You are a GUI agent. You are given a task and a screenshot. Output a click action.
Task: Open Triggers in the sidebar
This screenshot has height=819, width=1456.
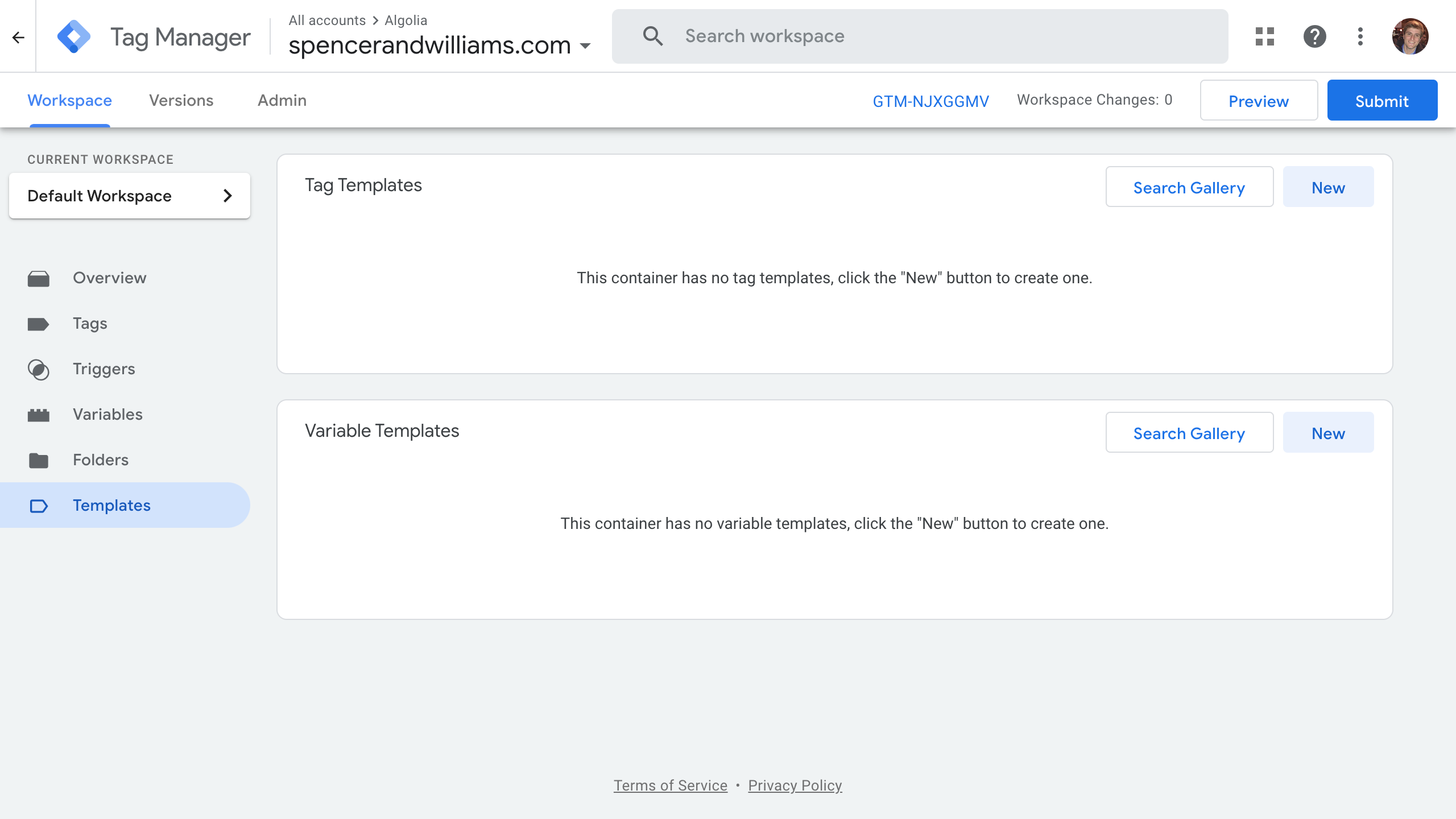[x=125, y=369]
